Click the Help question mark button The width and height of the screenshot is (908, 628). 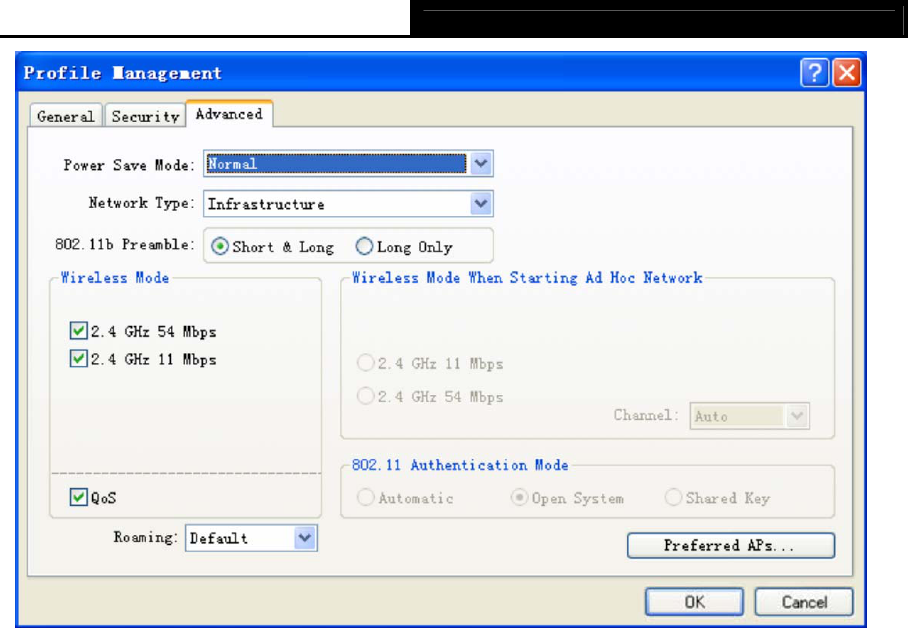(814, 72)
